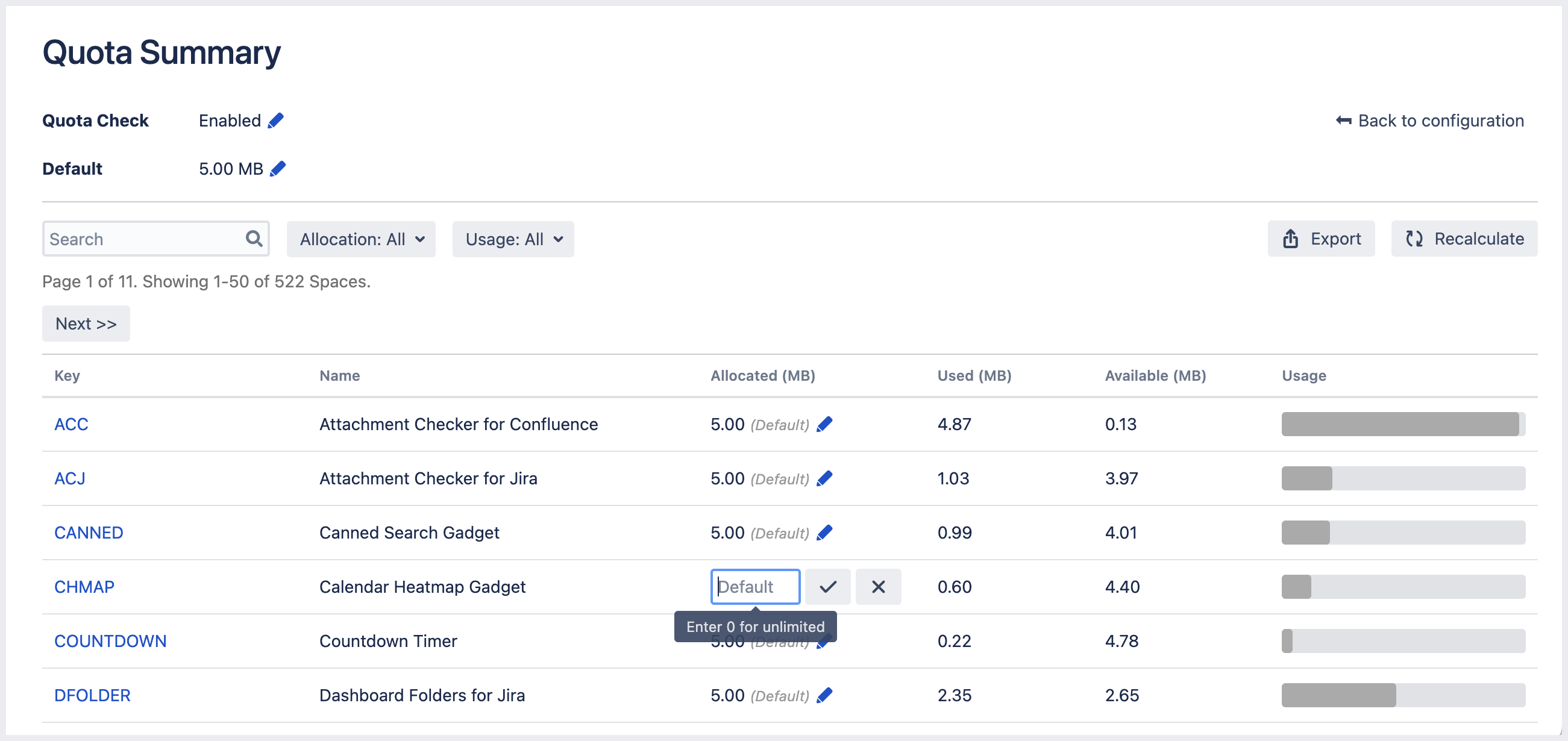Edit allocated quota for Attachment Checker for Confluence
This screenshot has height=741, width=1568.
[826, 424]
